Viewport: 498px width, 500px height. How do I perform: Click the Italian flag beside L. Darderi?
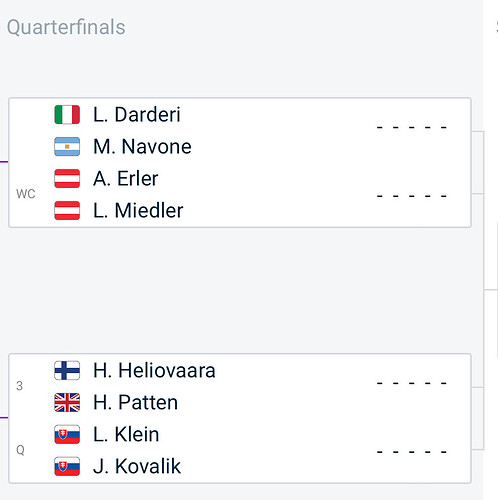click(x=67, y=114)
